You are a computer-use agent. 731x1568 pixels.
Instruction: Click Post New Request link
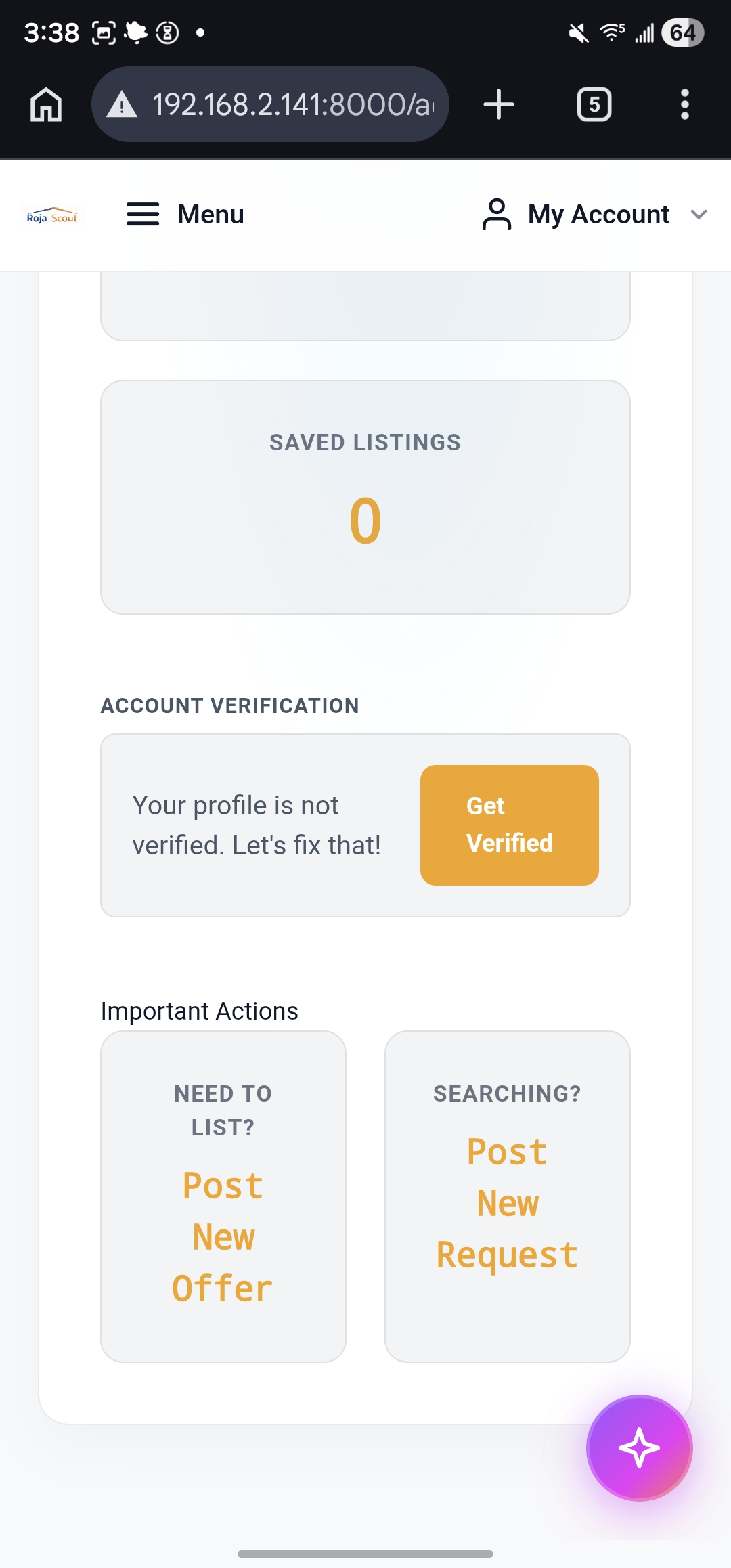[x=507, y=1203]
